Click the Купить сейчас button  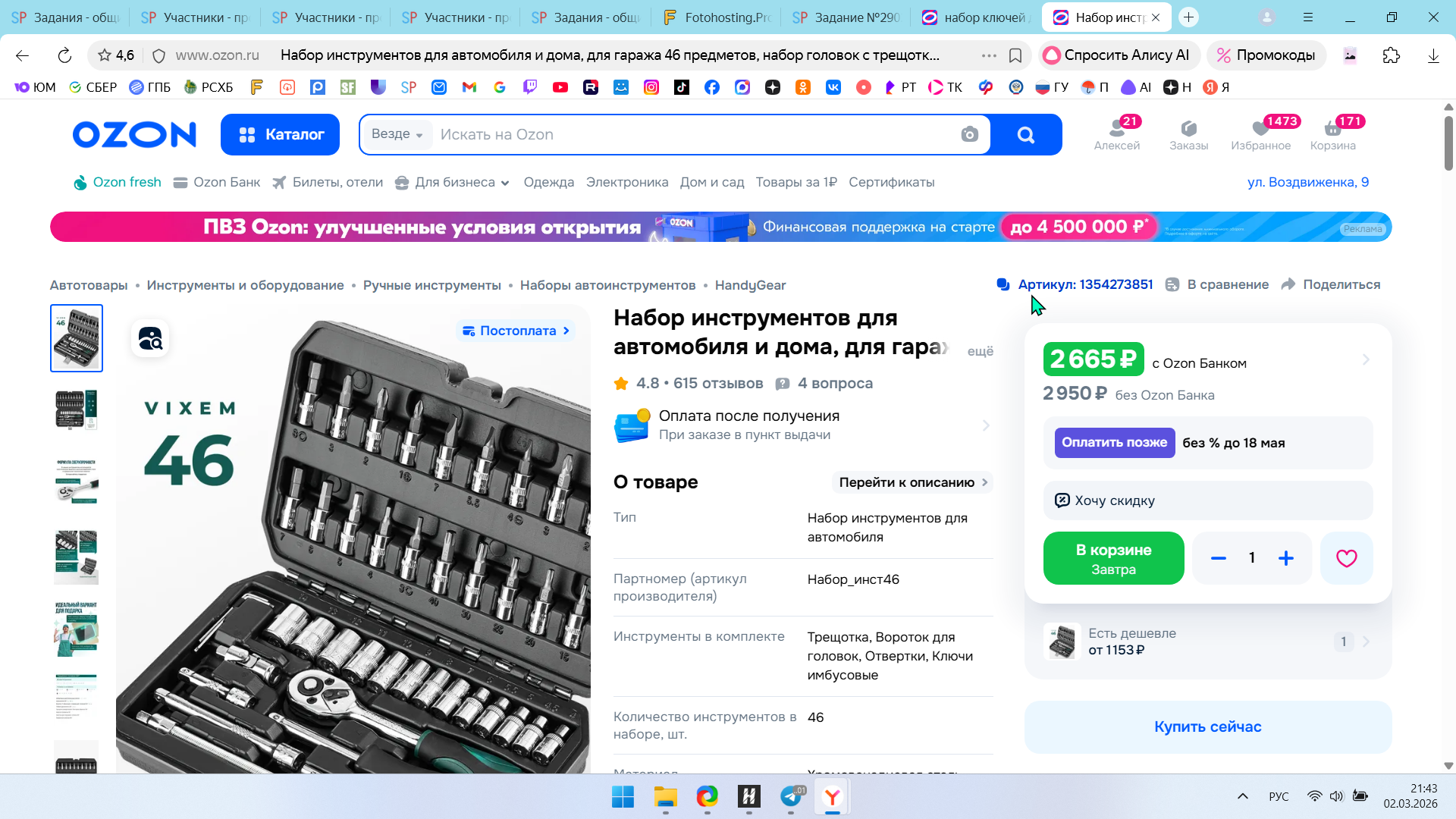(1207, 726)
